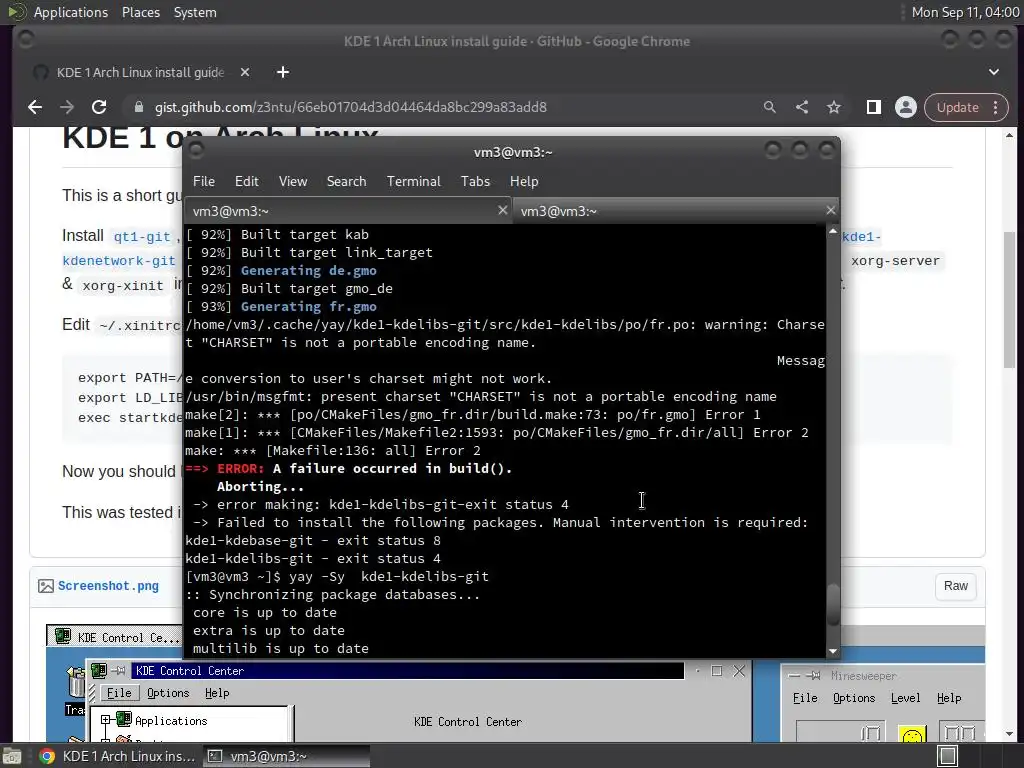Open System menu in top panel
Image resolution: width=1024 pixels, height=768 pixels.
[x=195, y=12]
